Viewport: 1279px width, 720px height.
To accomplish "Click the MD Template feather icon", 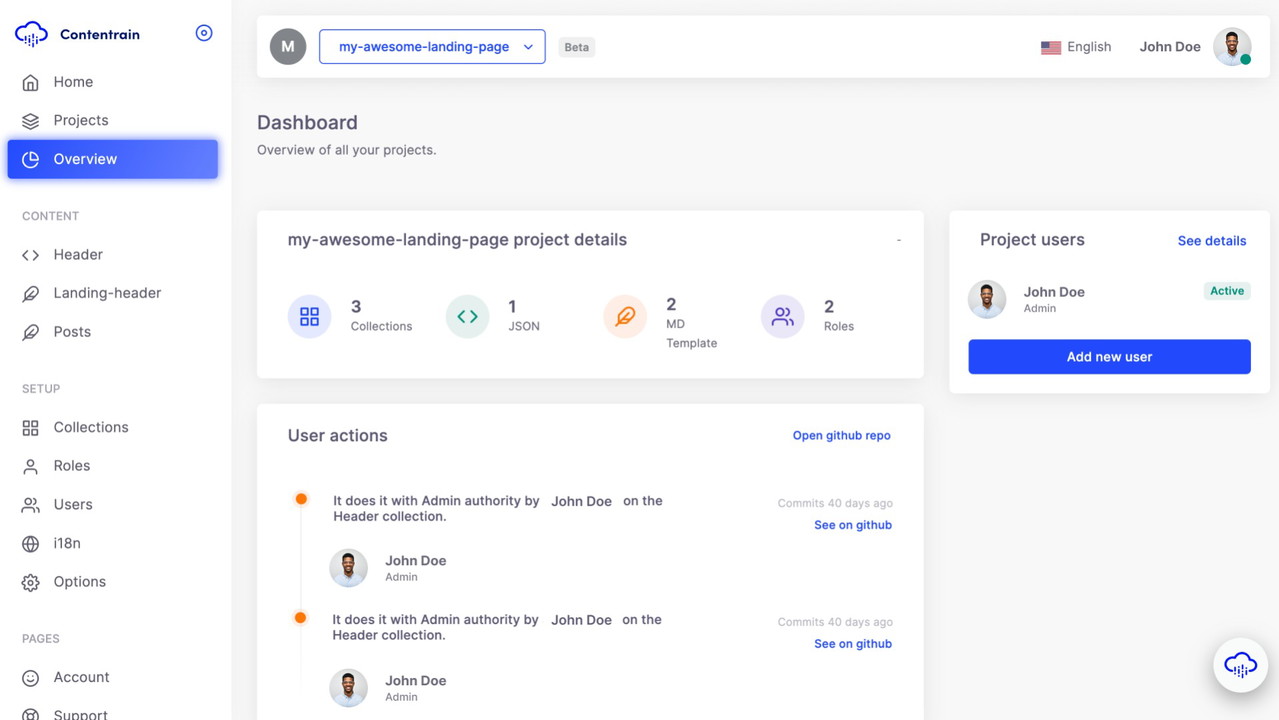I will click(x=625, y=317).
